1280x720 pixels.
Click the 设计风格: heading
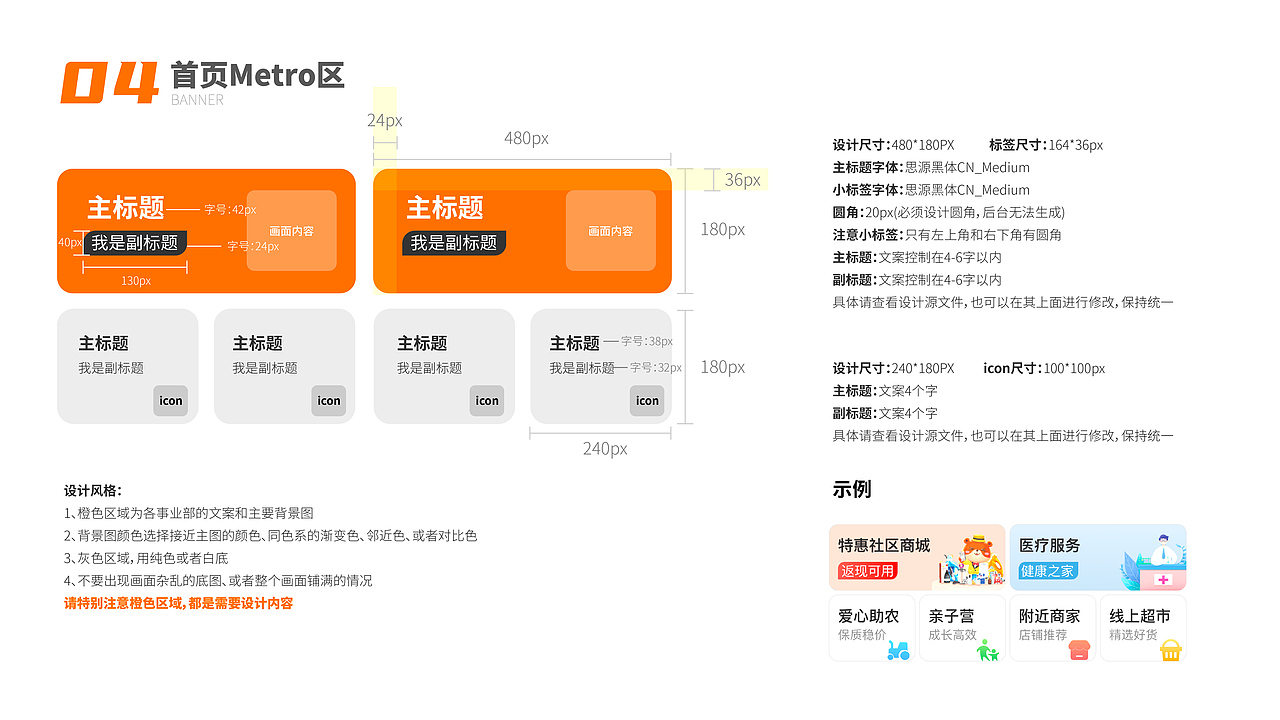click(x=93, y=490)
